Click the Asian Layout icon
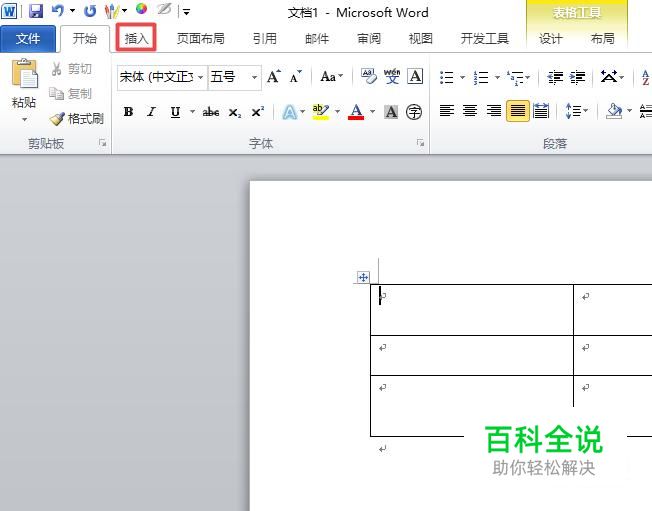Viewport: 652px width, 511px height. [x=609, y=77]
